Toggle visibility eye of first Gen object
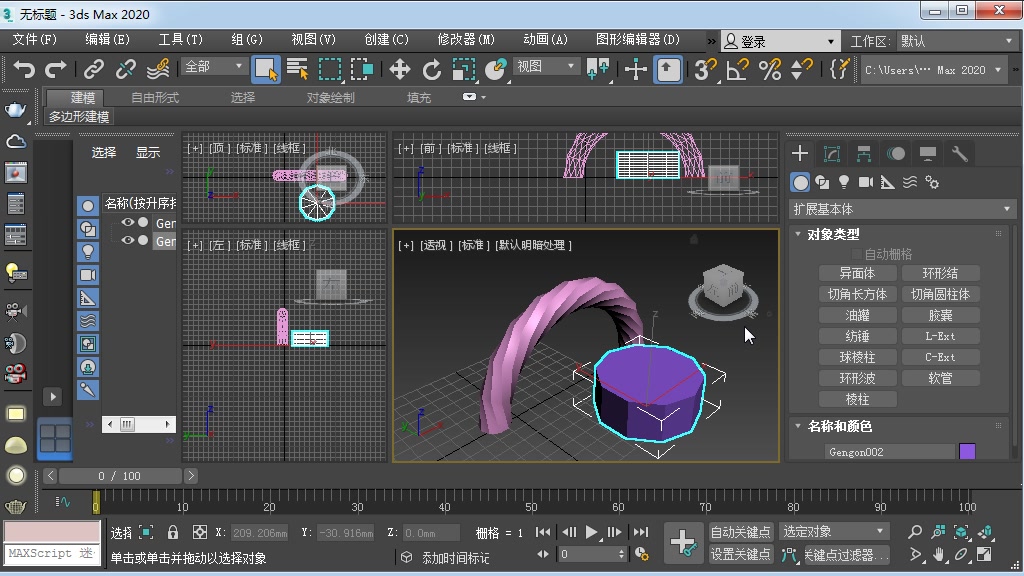Screen dimensions: 1024x576 (x=128, y=222)
